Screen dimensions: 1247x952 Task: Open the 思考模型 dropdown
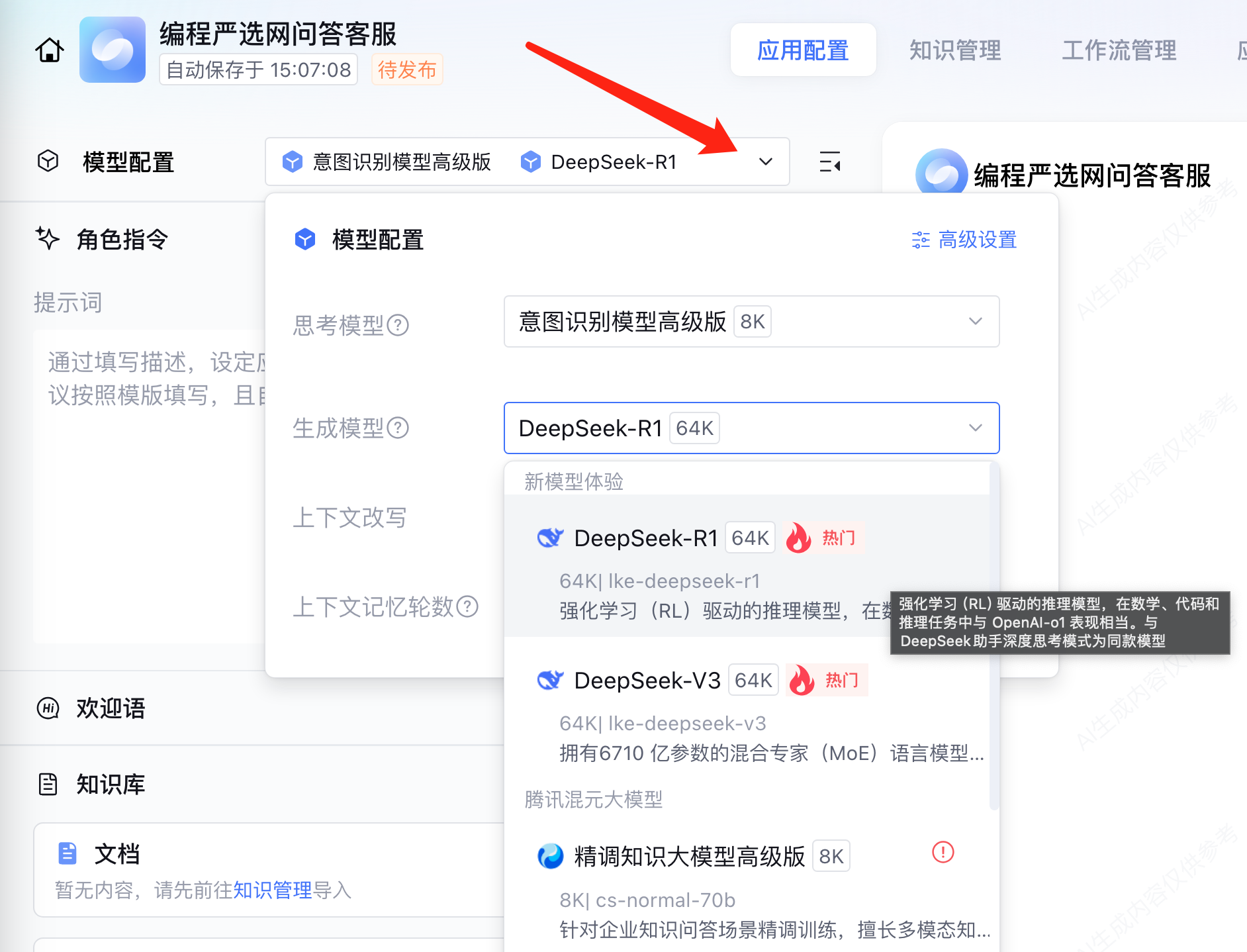(751, 322)
